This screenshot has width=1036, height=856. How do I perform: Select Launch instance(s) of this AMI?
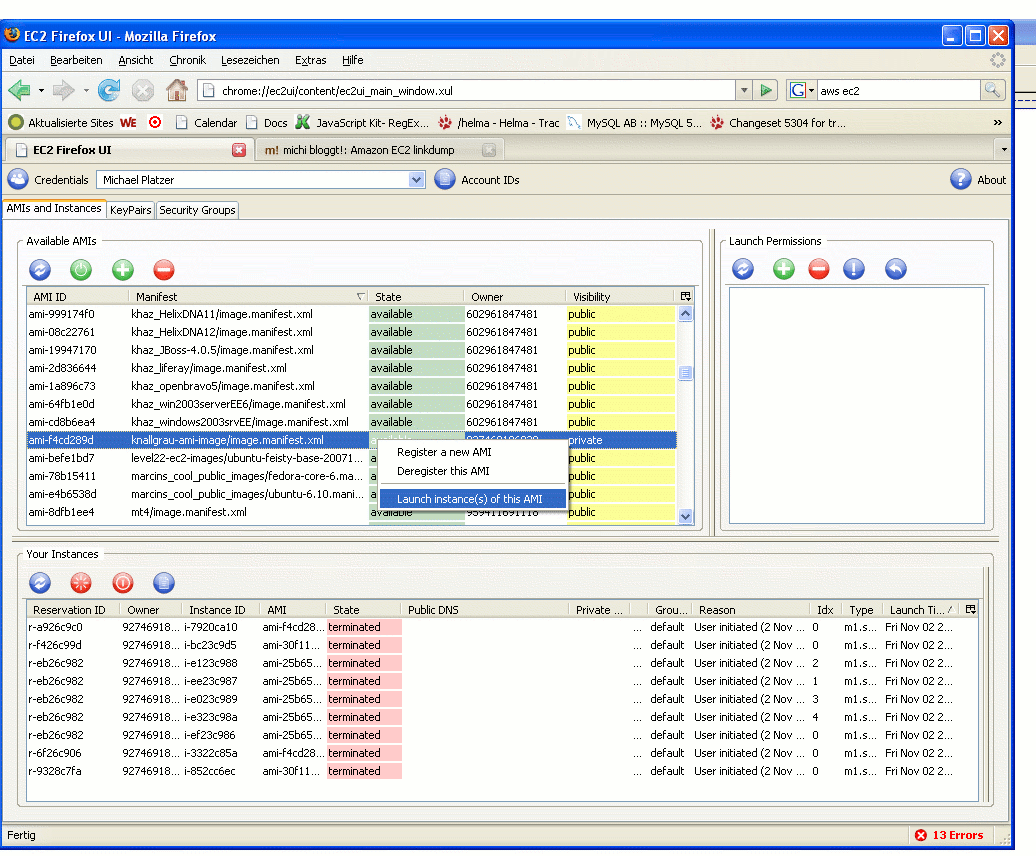(469, 499)
